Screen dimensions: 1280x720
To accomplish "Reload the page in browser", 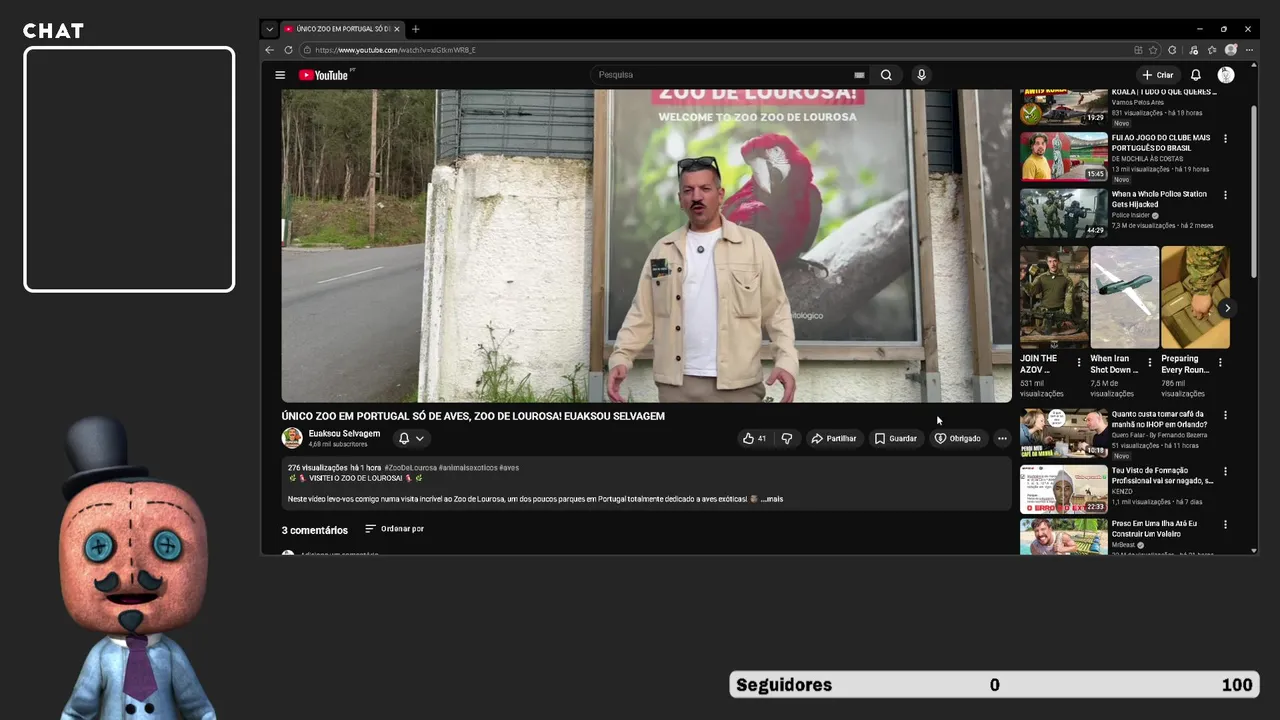I will click(288, 50).
